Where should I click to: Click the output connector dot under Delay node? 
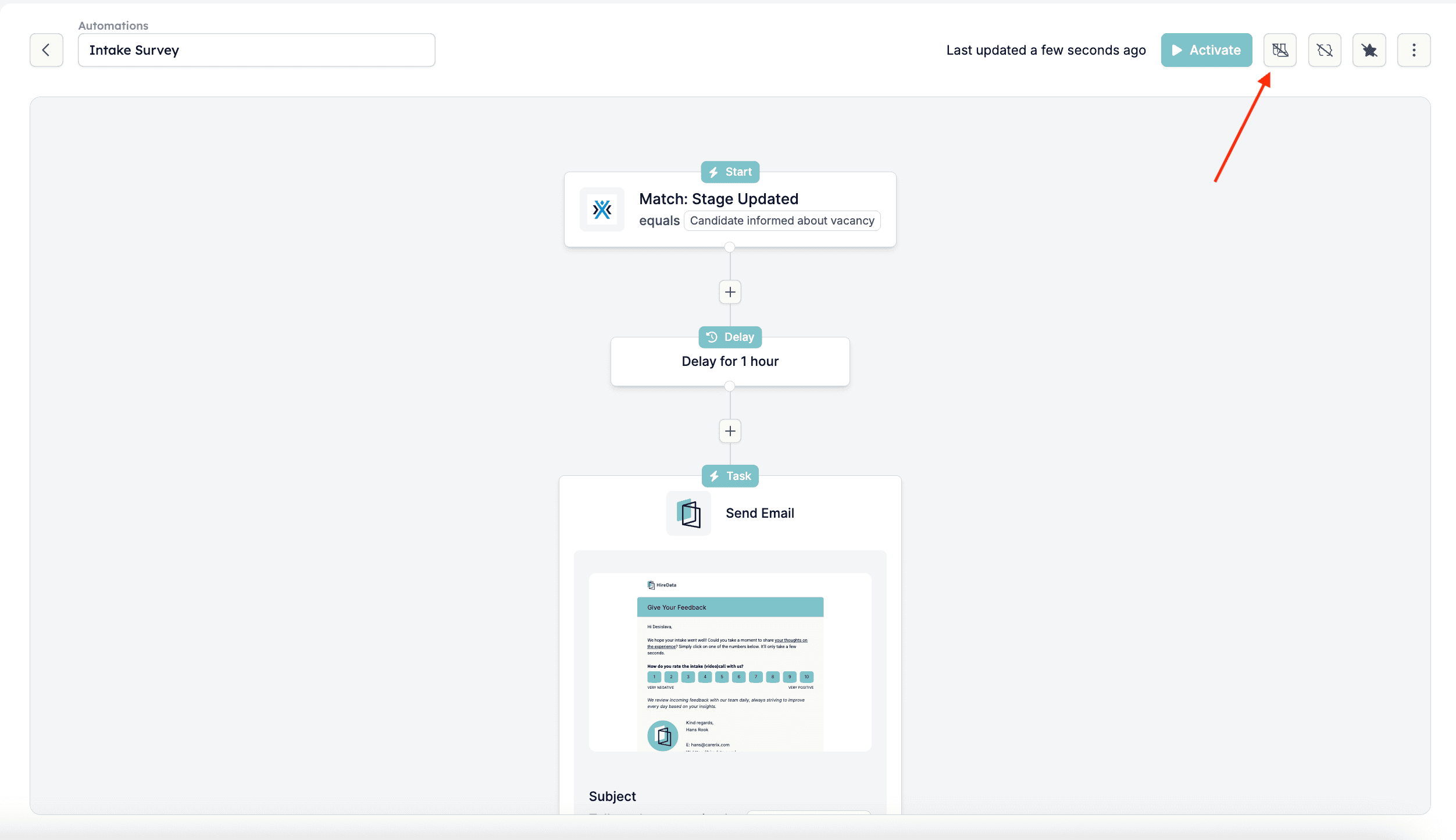coord(730,386)
